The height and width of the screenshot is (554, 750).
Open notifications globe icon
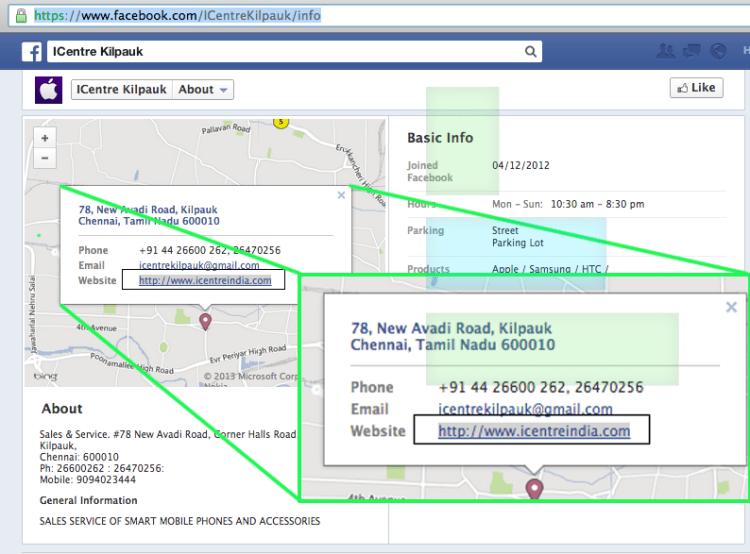coord(718,51)
